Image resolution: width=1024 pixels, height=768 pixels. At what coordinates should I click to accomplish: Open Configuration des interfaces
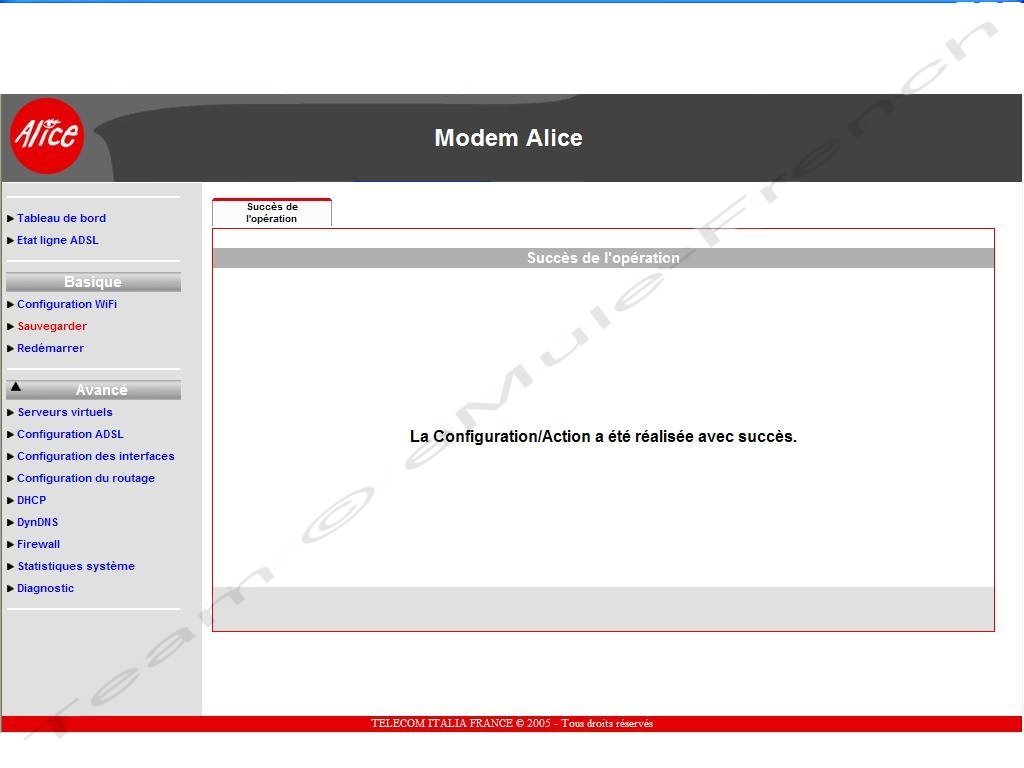click(95, 456)
